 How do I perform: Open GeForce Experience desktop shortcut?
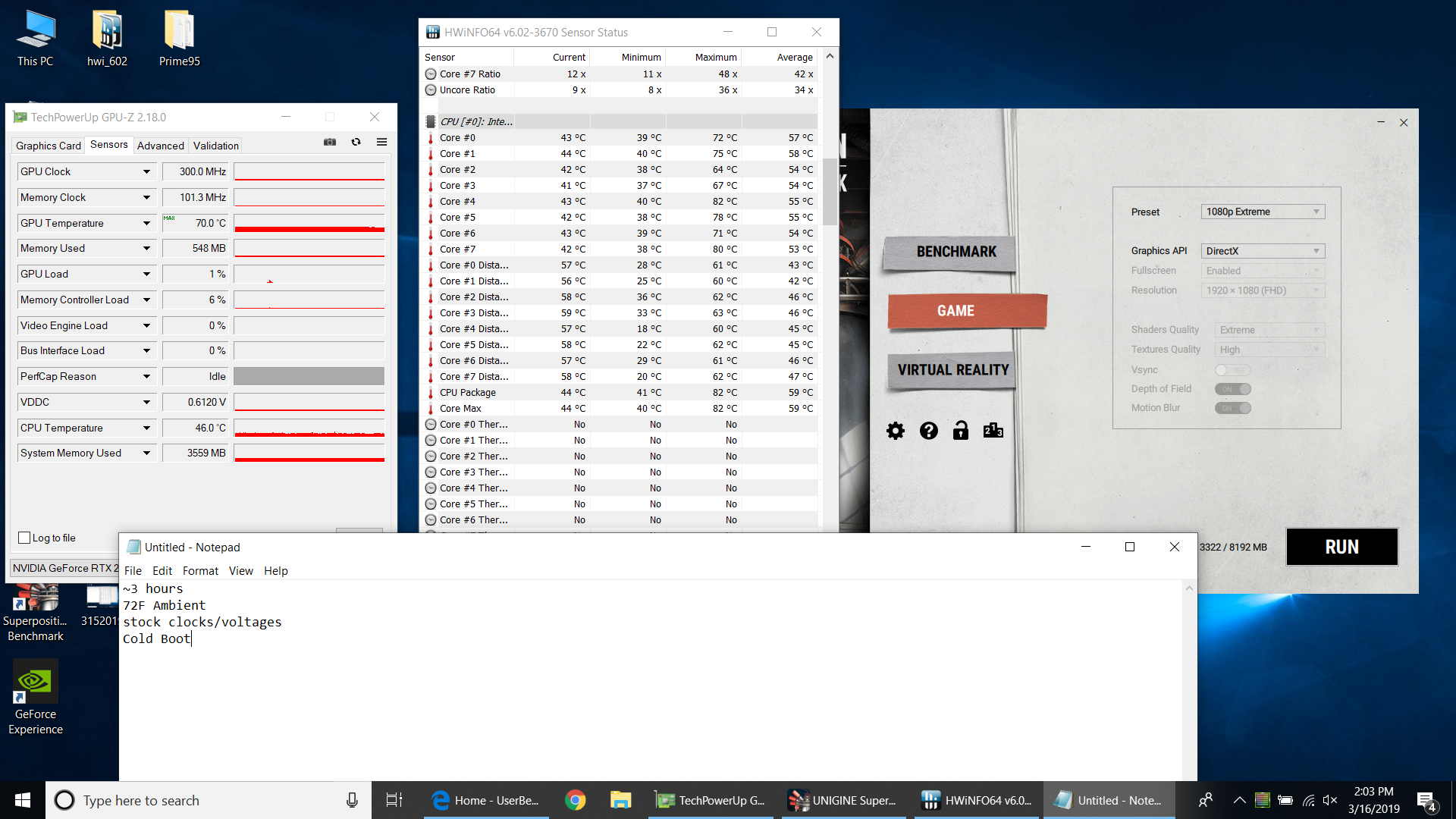[36, 698]
